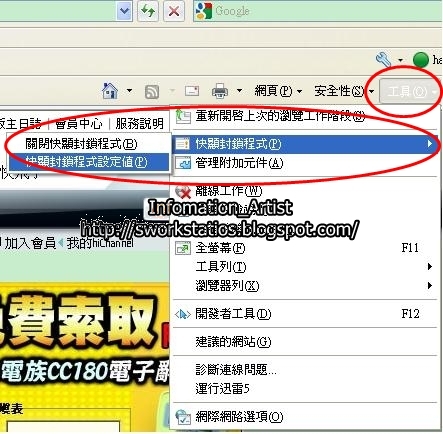Click the Google search provider icon
The height and width of the screenshot is (434, 443).
click(203, 11)
